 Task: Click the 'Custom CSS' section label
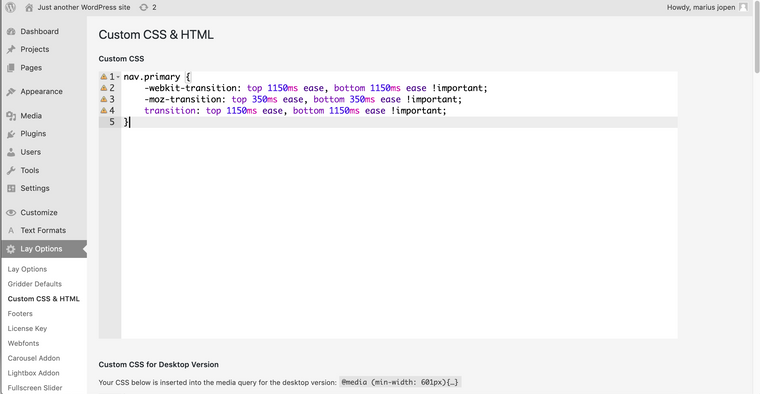pos(121,59)
